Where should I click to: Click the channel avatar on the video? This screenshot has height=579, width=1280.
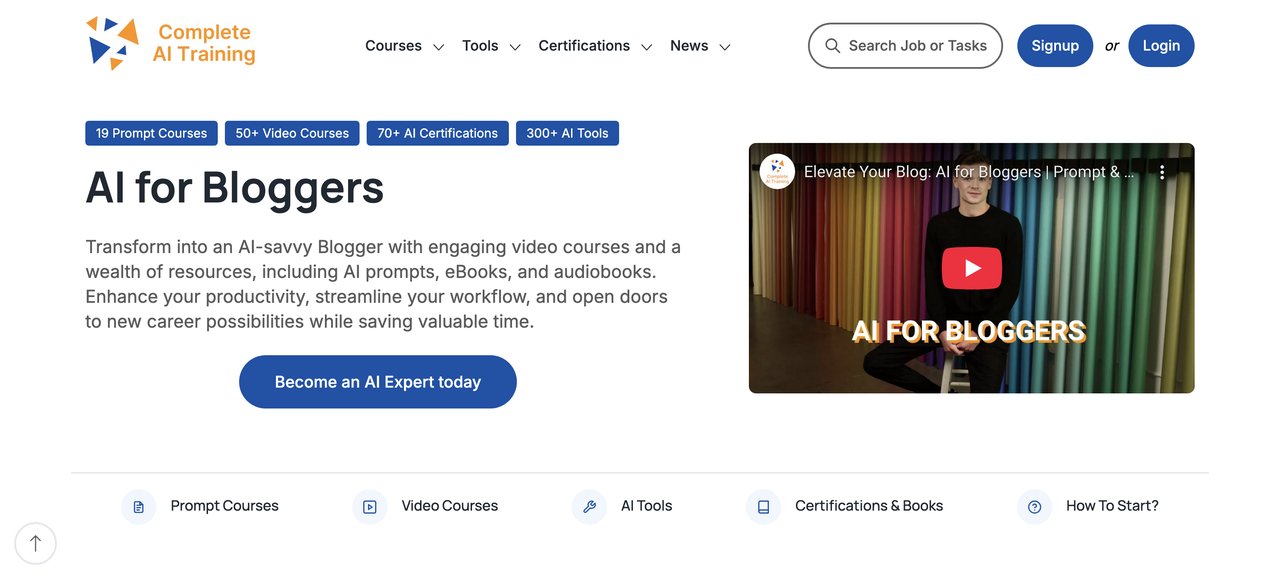coord(777,172)
